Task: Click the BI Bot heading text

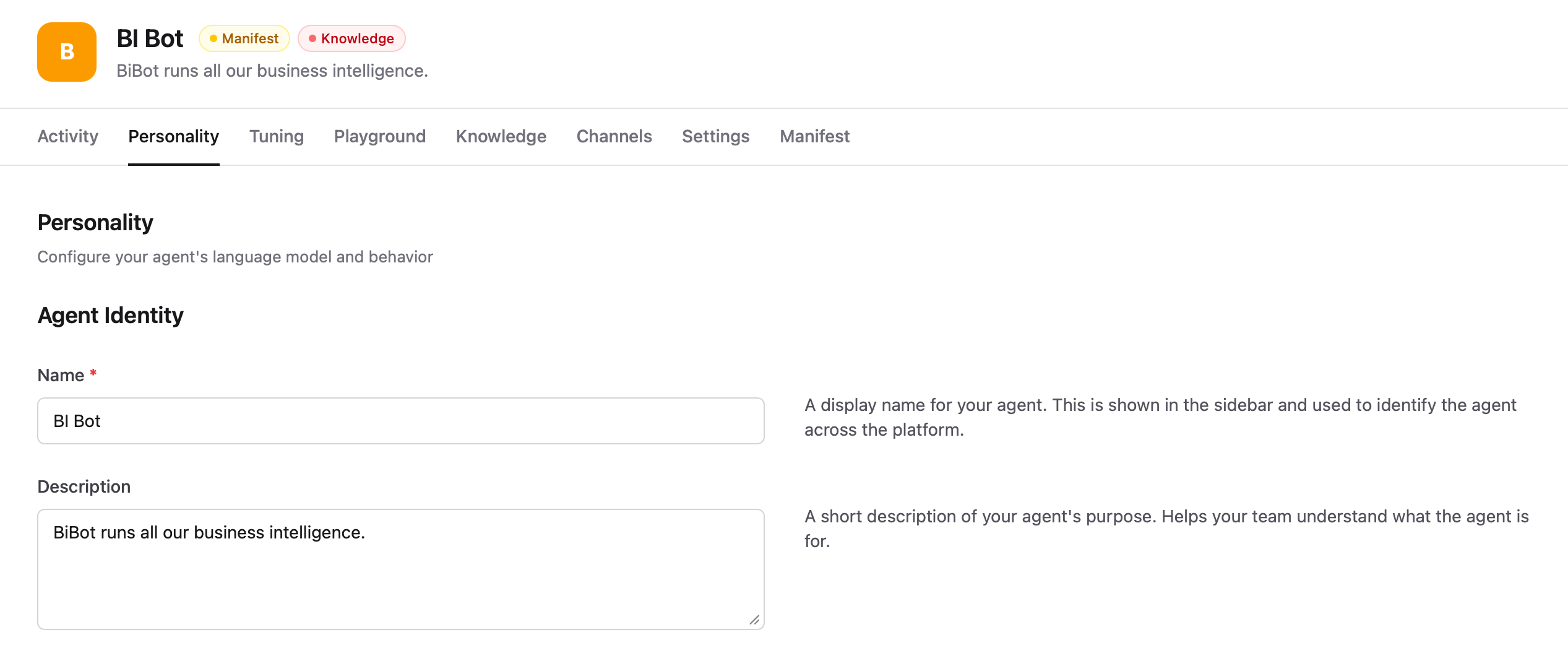Action: click(x=150, y=38)
